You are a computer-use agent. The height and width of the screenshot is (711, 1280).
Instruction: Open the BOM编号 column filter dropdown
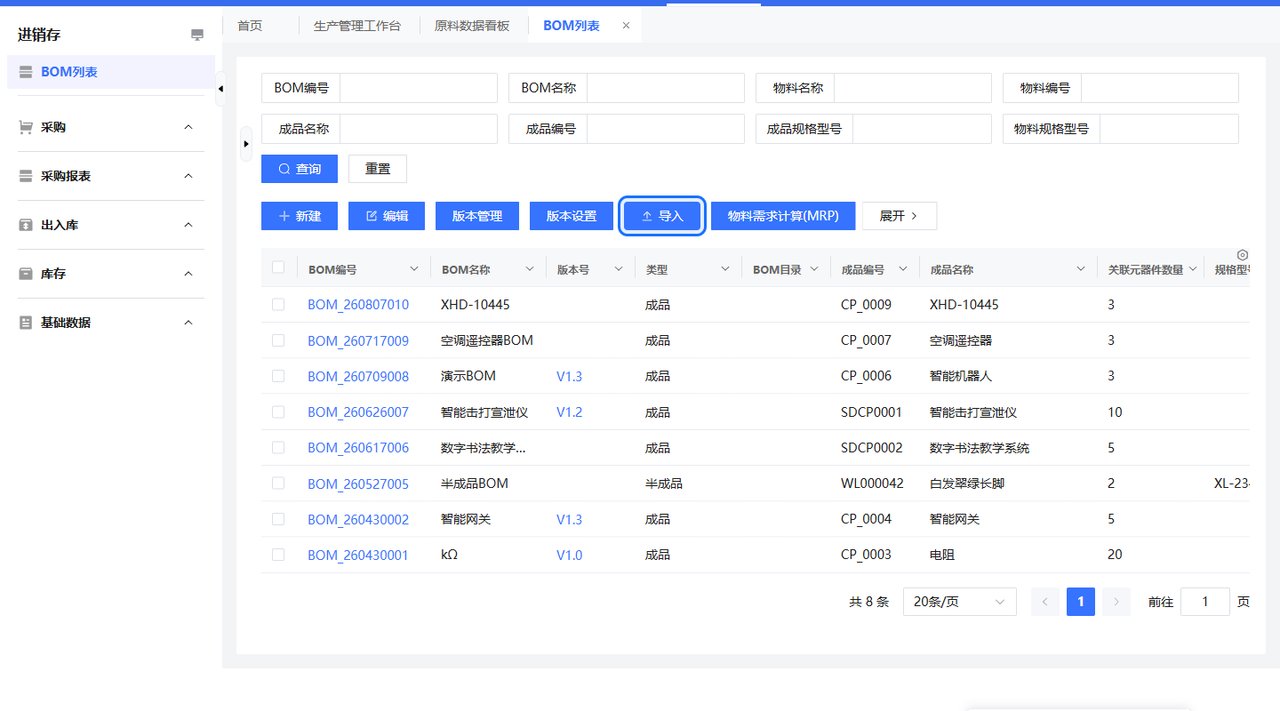pyautogui.click(x=414, y=269)
